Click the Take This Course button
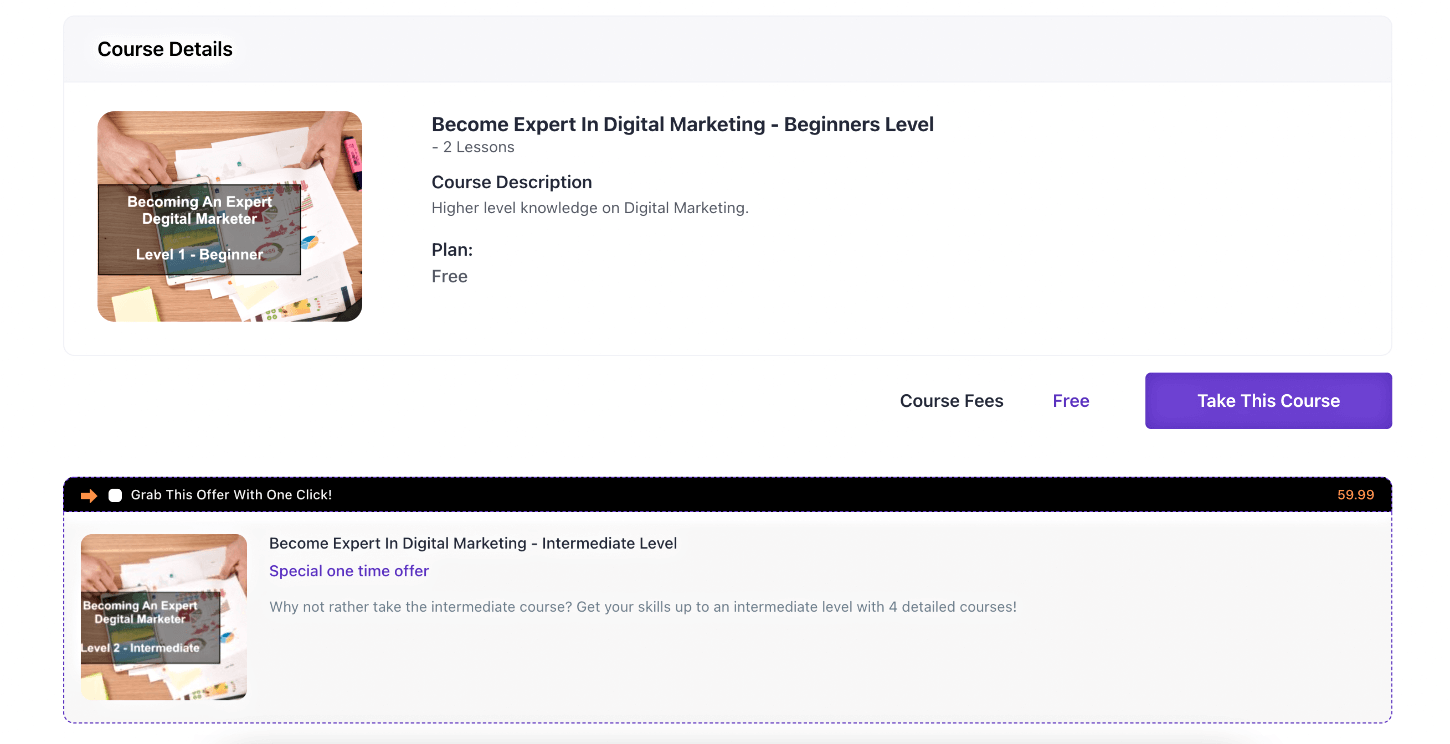 tap(1268, 401)
